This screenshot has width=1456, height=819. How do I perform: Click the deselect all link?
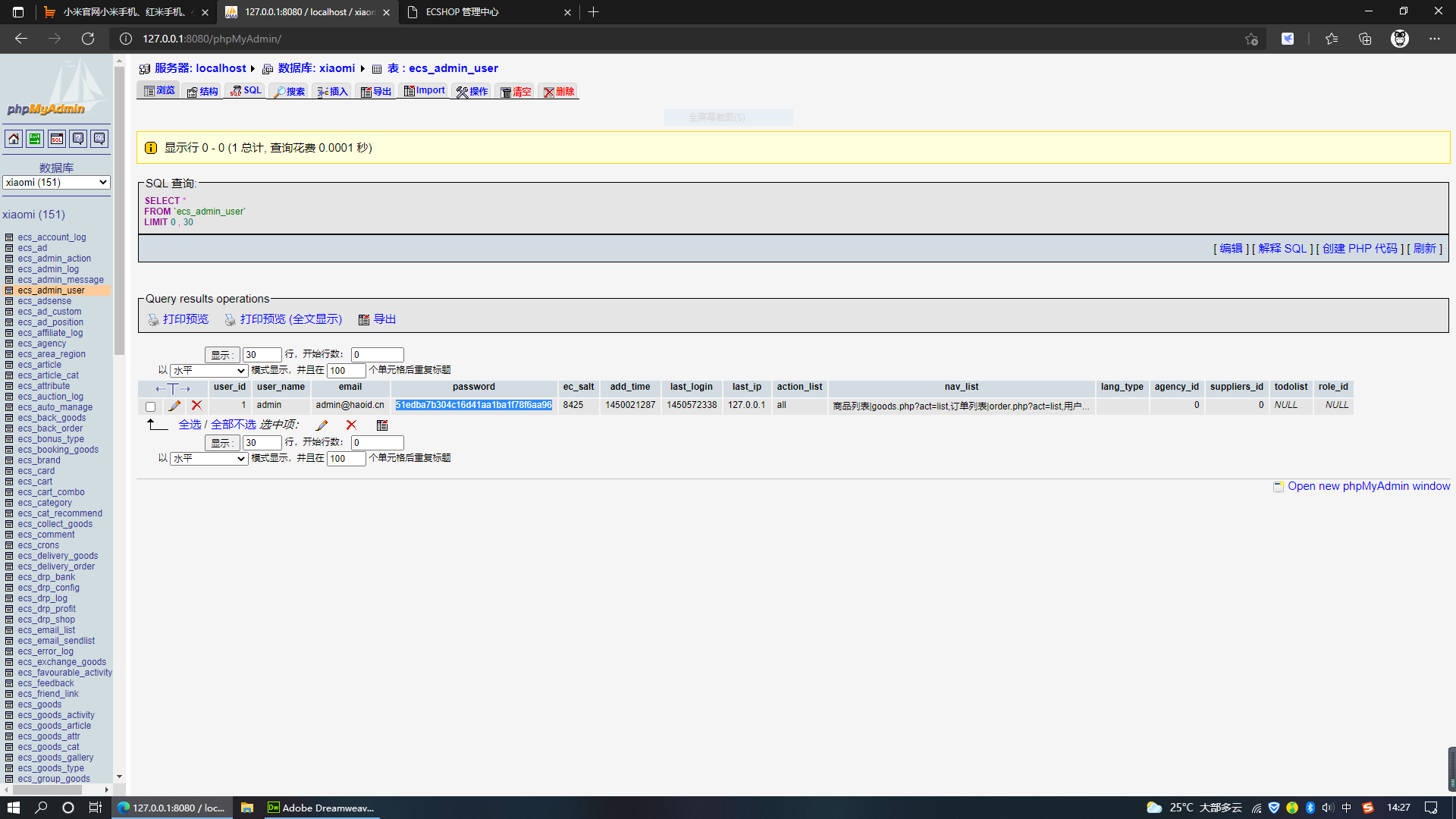click(x=233, y=425)
